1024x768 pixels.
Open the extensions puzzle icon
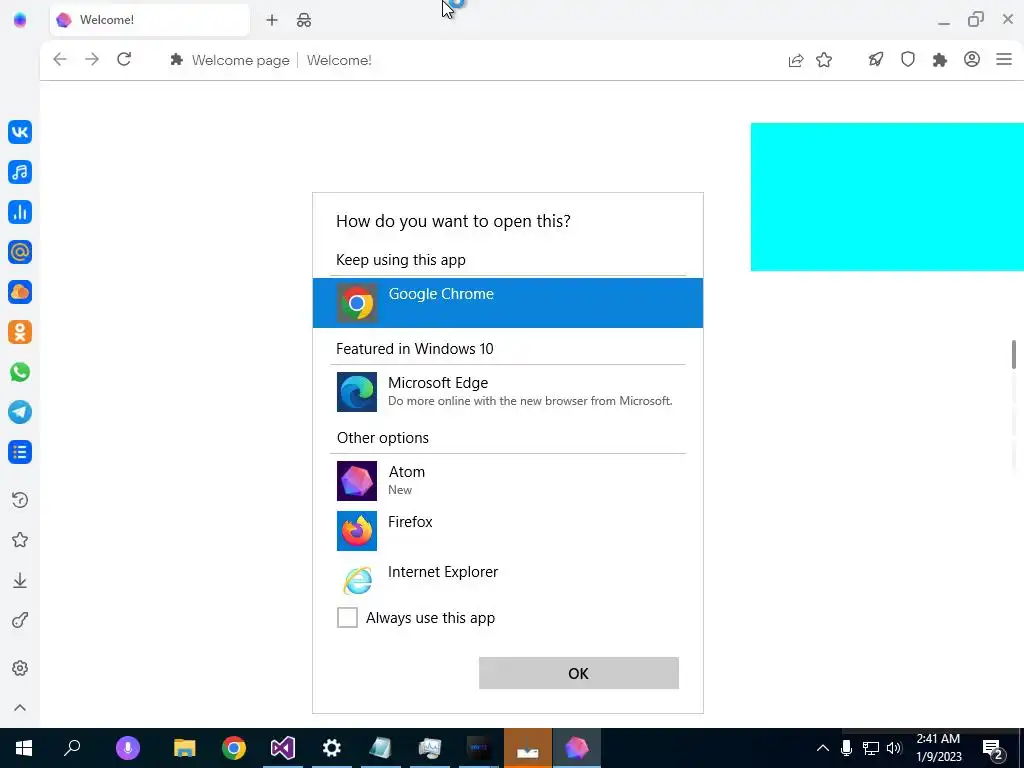pos(940,60)
